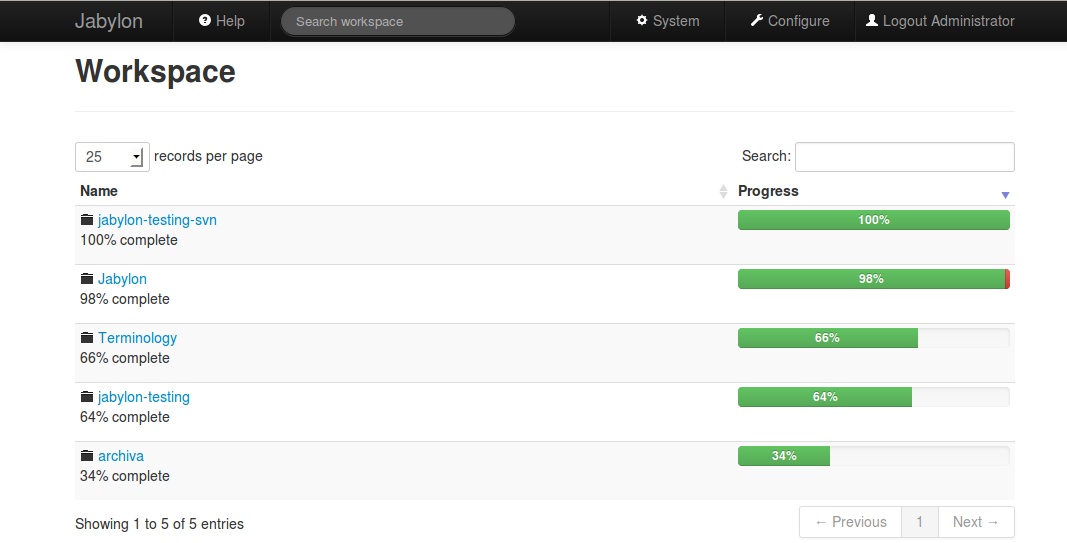Sort the table by Name column arrows
Screen dimensions: 1067x543
[x=724, y=191]
